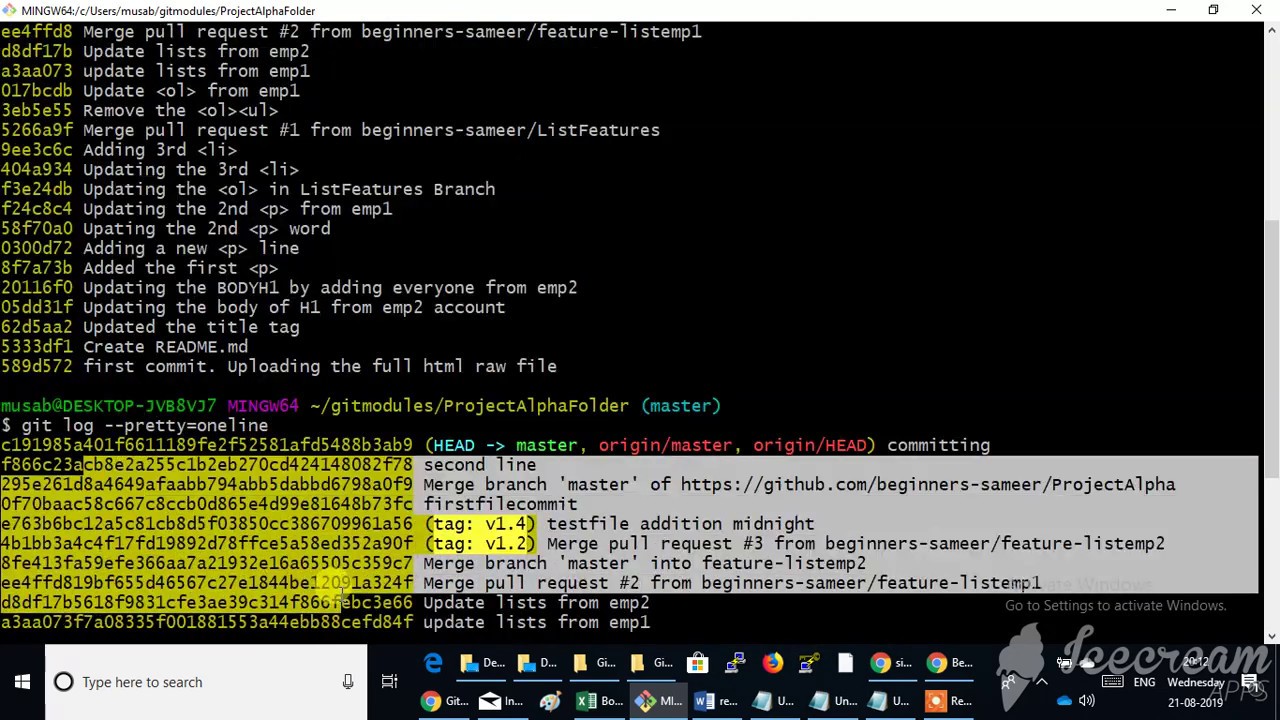The width and height of the screenshot is (1280, 720).
Task: Click commit line 'first commit. Uploading the full html raw file'
Action: tap(279, 366)
